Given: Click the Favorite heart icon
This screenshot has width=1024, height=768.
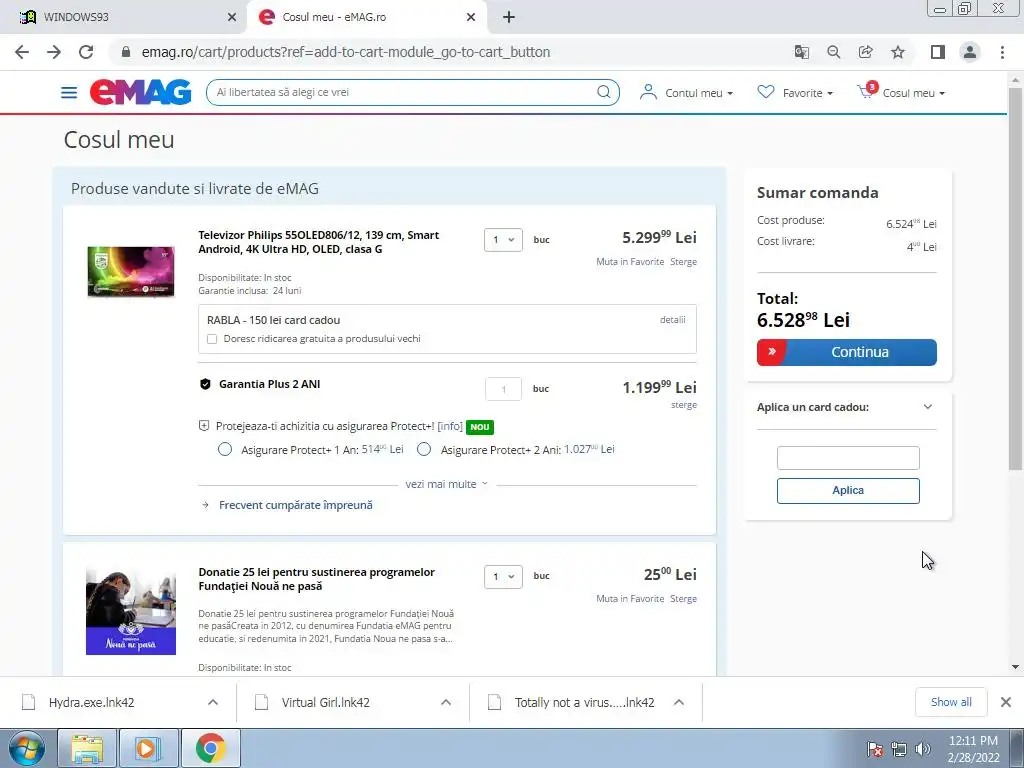Looking at the screenshot, I should click(765, 92).
